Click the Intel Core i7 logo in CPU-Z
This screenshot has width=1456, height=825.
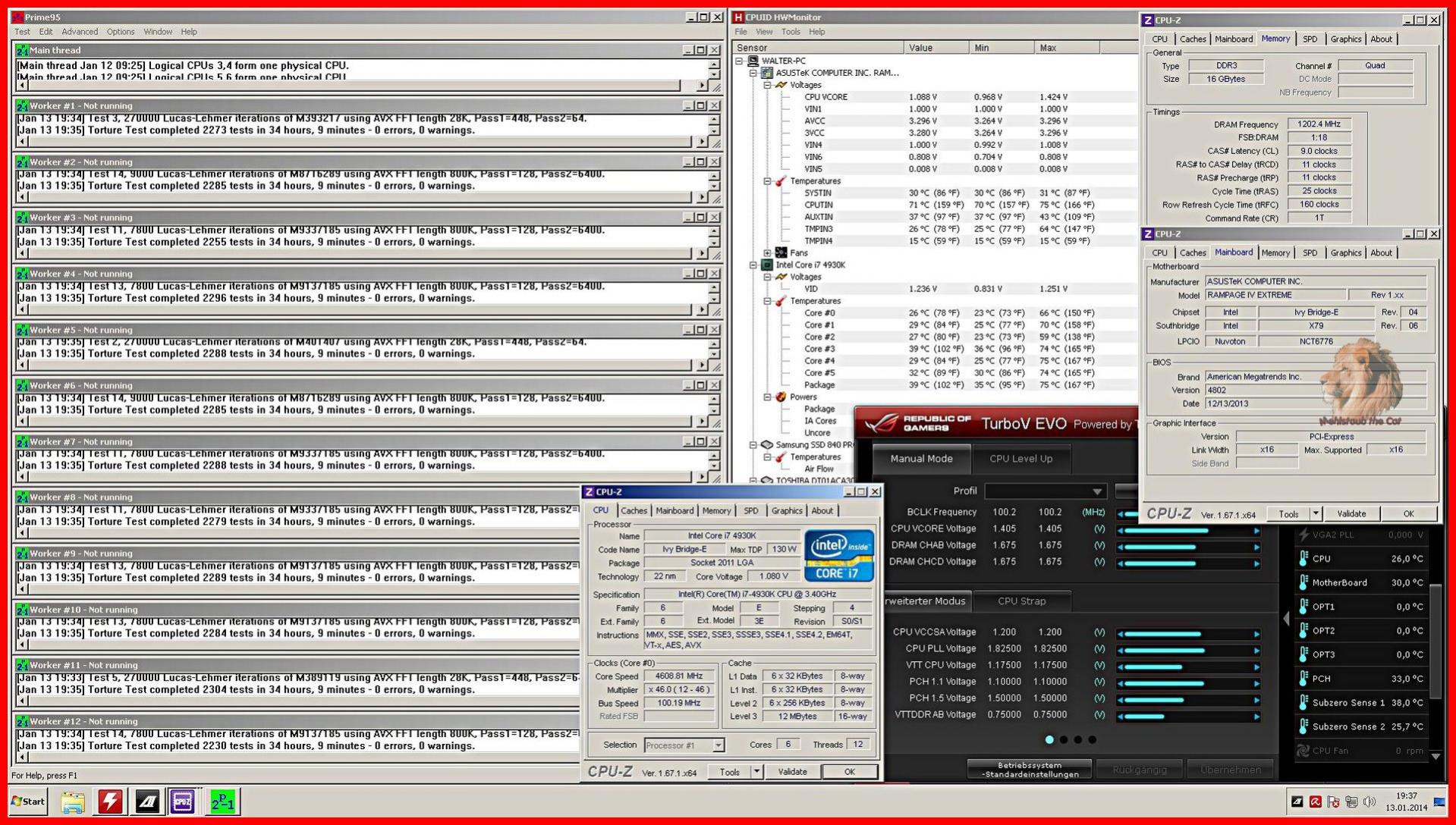tap(839, 555)
